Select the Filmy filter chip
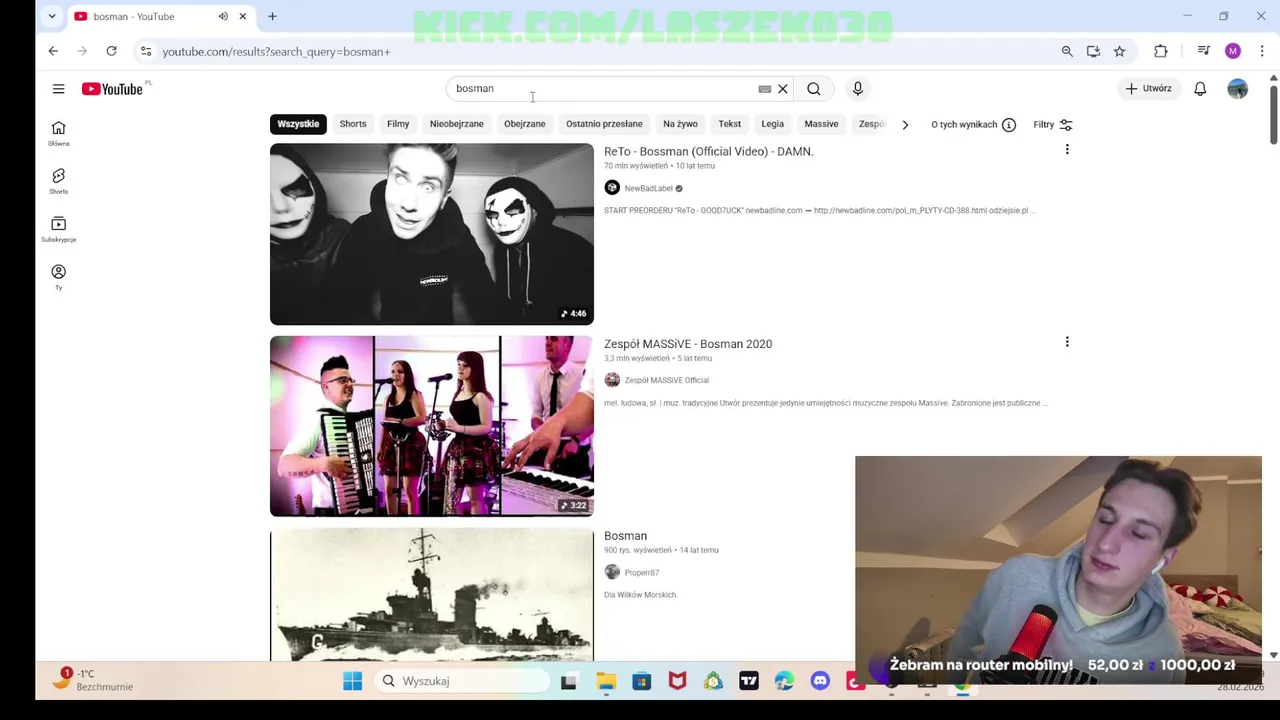Image resolution: width=1280 pixels, height=720 pixels. click(x=398, y=124)
